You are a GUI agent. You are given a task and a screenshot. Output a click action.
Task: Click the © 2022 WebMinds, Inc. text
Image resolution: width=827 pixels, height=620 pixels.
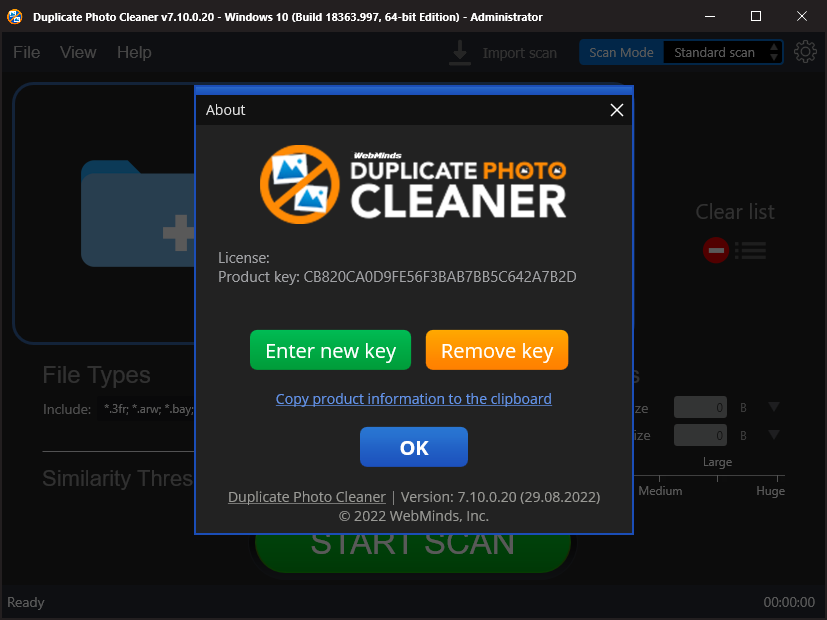[414, 516]
